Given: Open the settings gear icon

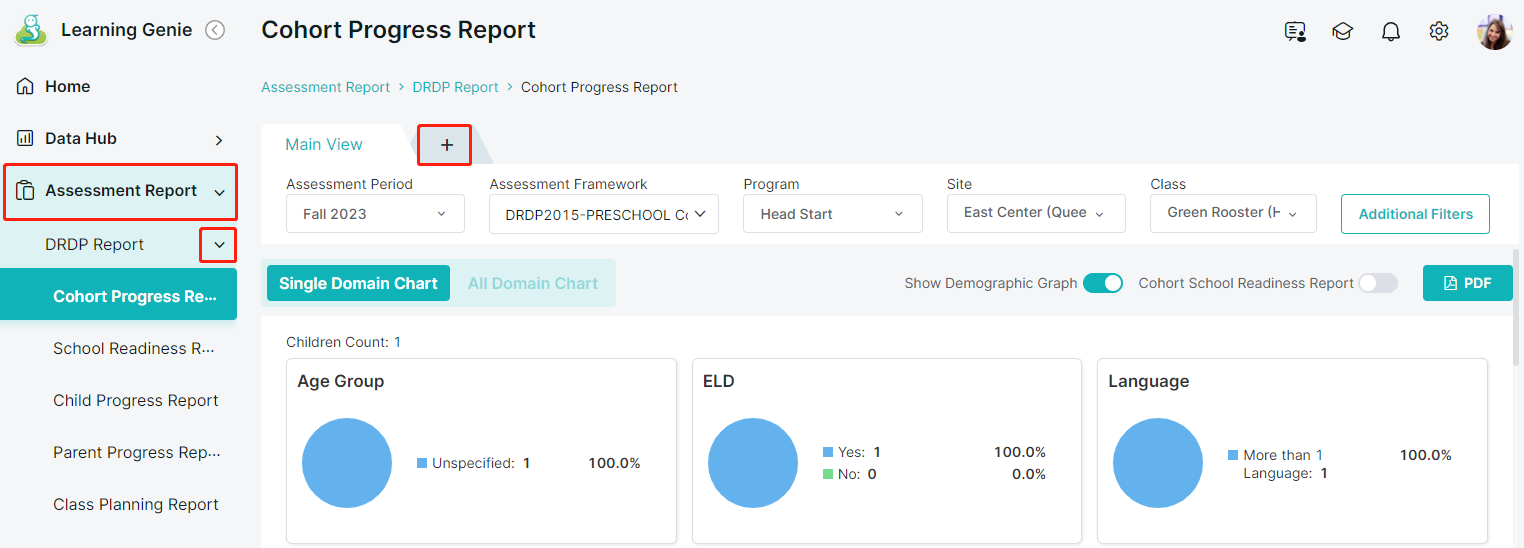Looking at the screenshot, I should (x=1438, y=32).
